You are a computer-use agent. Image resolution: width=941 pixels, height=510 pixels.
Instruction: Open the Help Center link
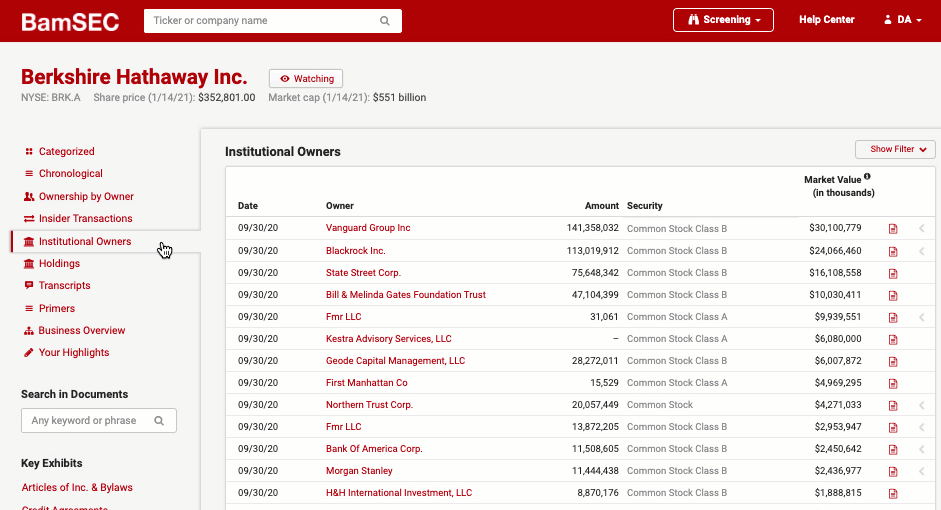826,20
